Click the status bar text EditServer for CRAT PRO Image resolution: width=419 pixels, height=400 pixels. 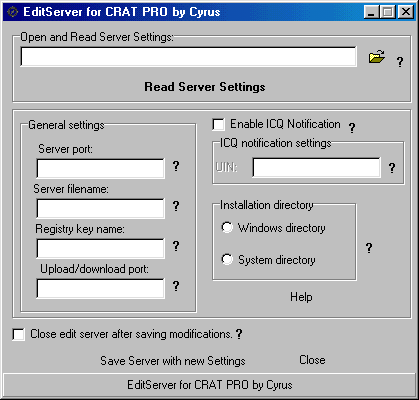pos(210,385)
